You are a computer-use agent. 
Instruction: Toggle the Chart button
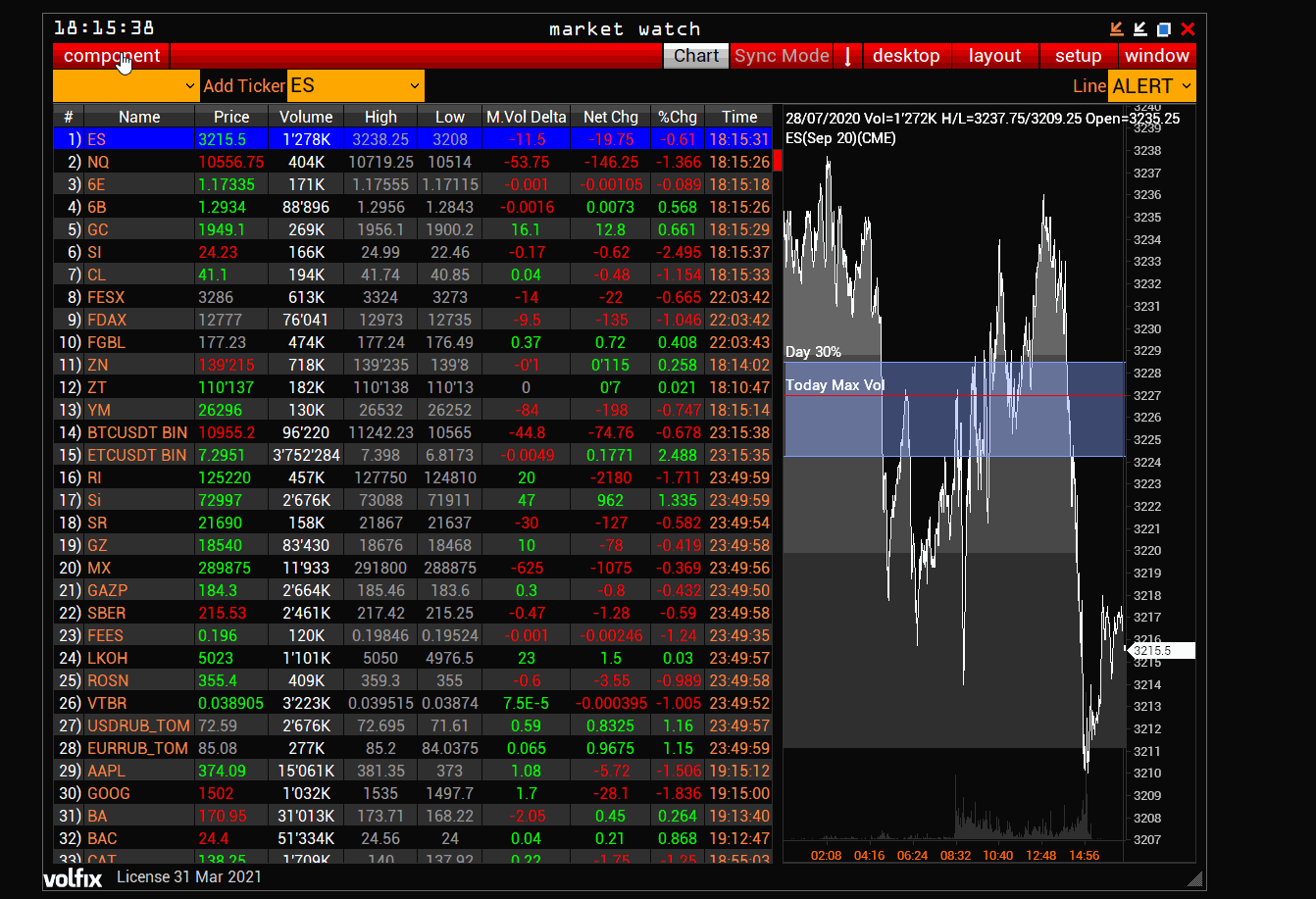[x=696, y=56]
